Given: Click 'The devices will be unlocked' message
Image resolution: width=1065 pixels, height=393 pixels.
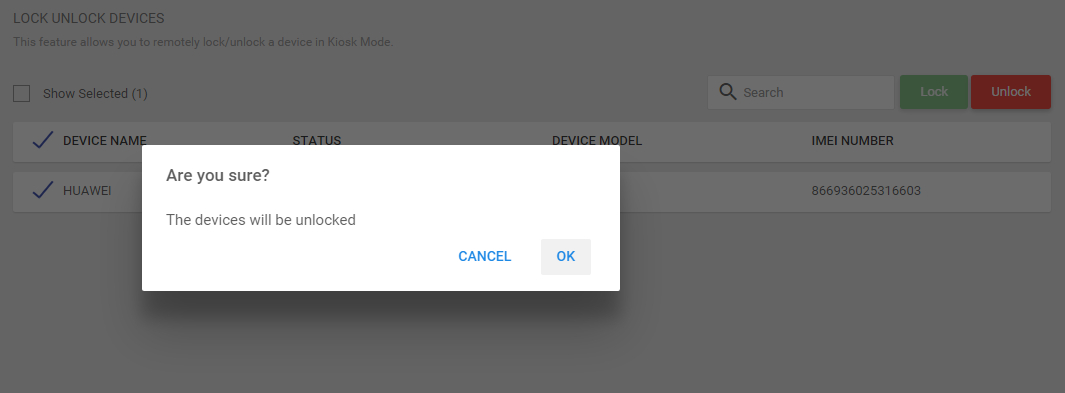Looking at the screenshot, I should (261, 220).
